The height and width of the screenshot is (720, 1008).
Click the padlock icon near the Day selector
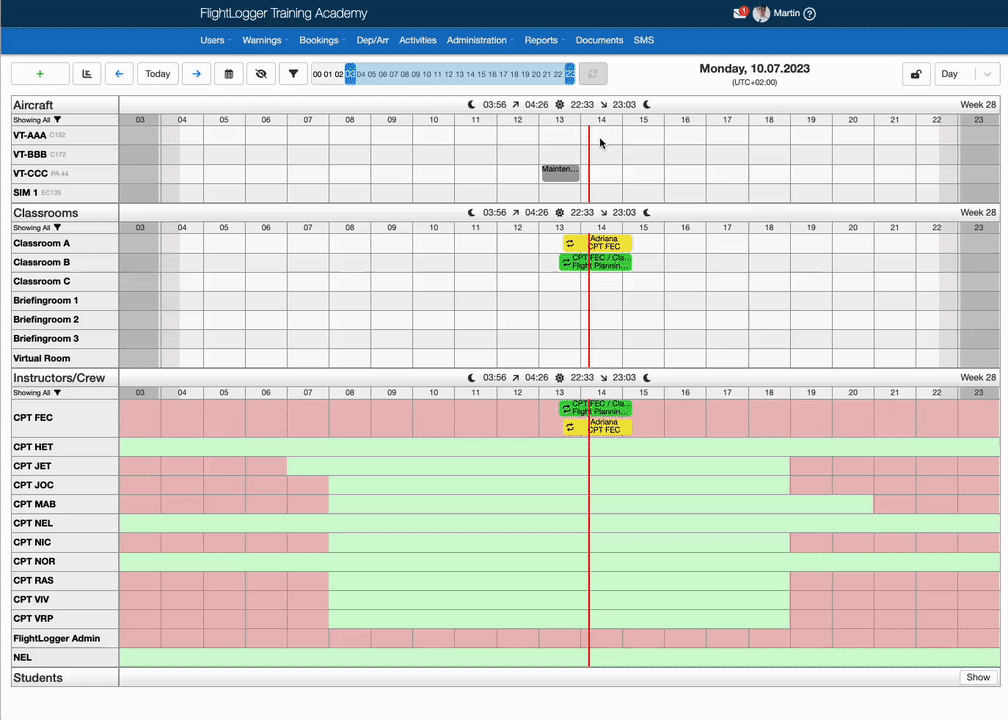pos(915,74)
